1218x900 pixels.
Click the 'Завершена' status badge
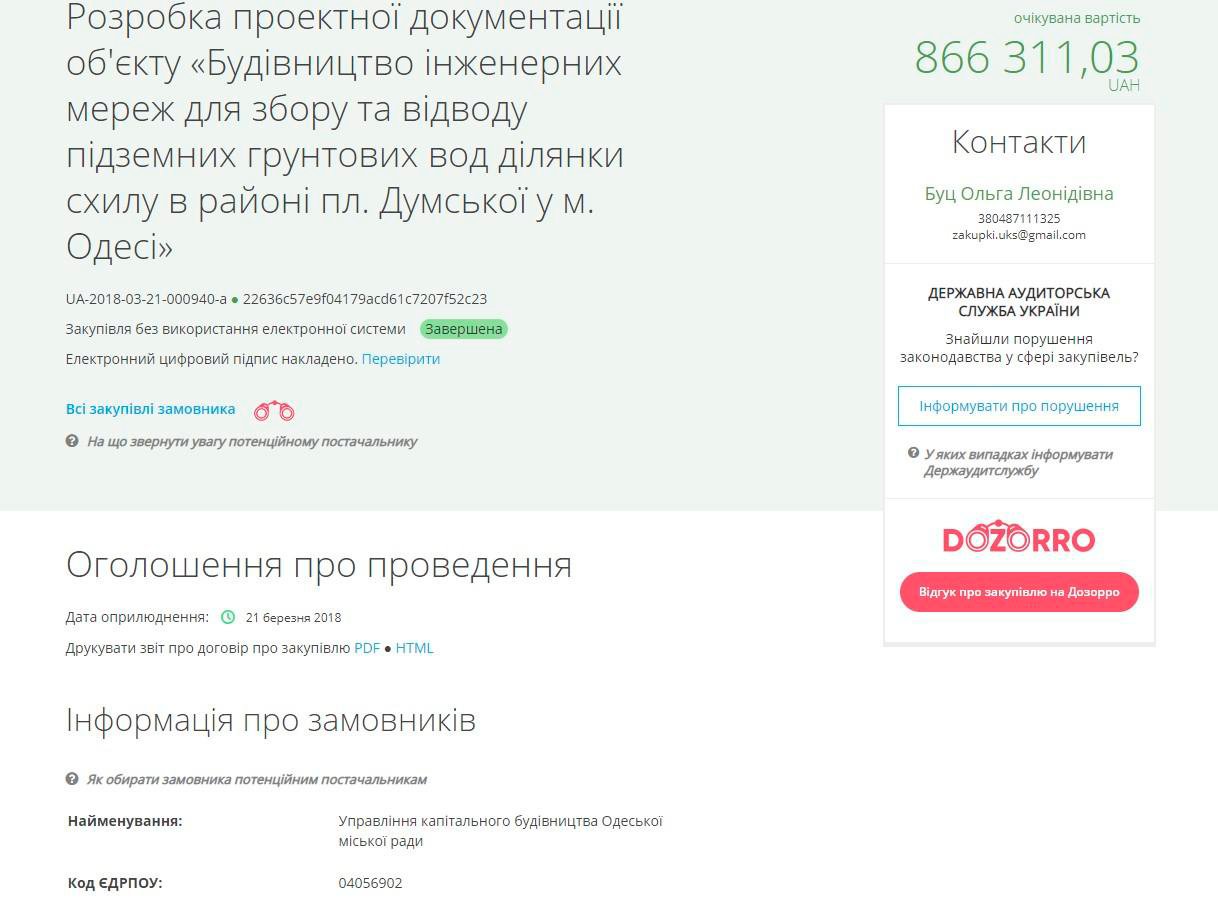[464, 329]
